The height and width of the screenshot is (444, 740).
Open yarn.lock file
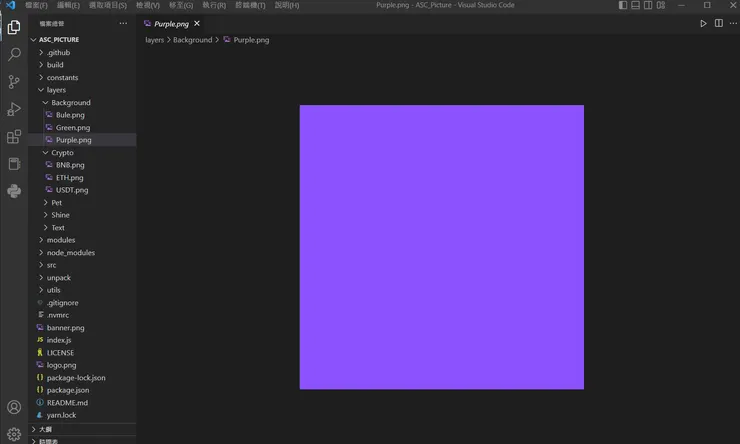(82, 415)
